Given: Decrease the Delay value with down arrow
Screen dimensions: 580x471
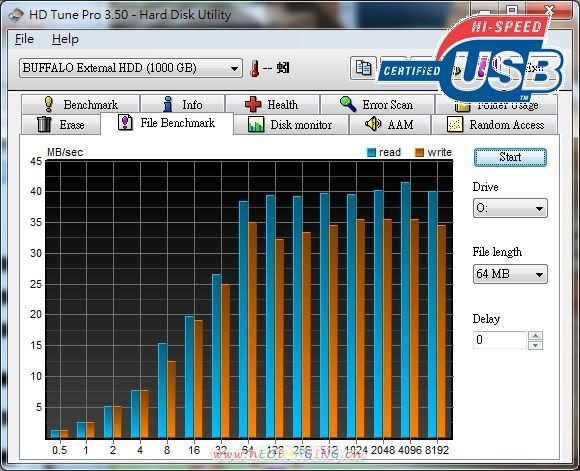Looking at the screenshot, I should coord(536,345).
